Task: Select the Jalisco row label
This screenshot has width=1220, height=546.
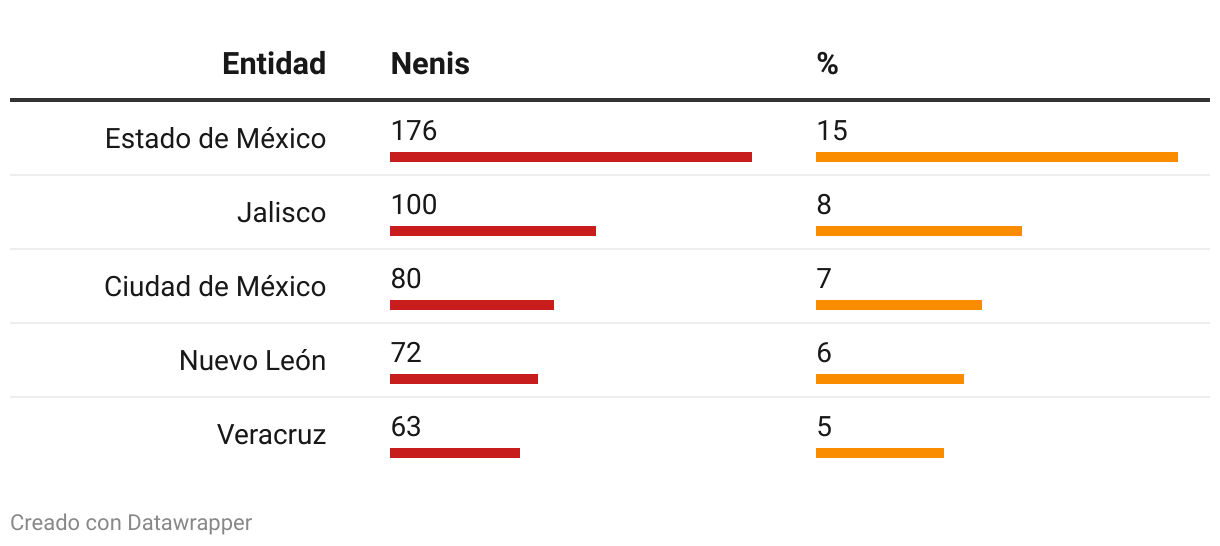Action: [282, 212]
